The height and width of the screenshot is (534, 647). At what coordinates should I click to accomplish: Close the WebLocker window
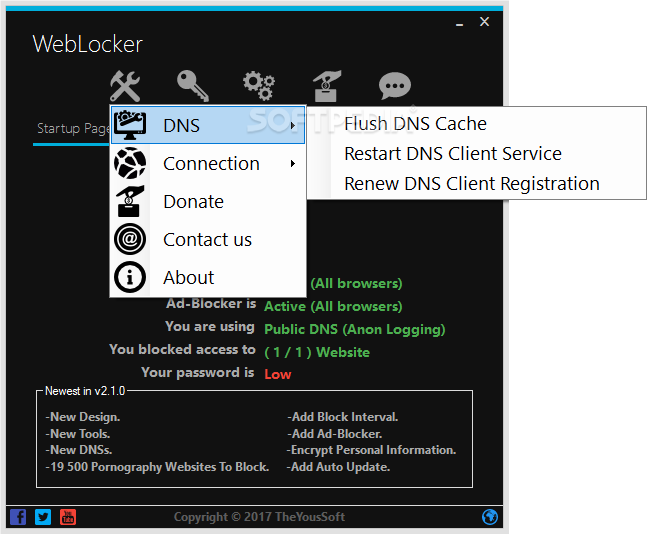point(484,21)
